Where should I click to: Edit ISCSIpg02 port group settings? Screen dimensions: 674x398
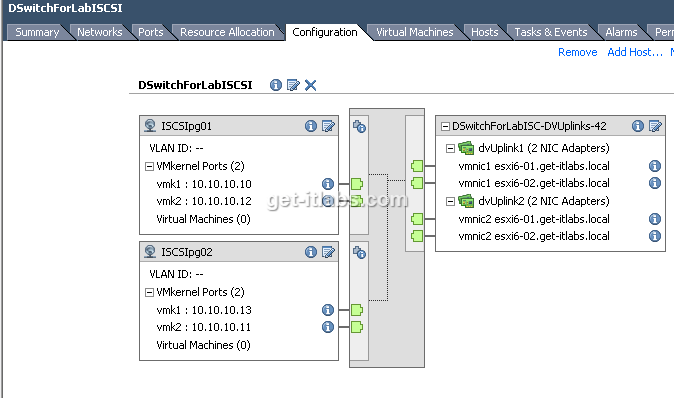(x=328, y=252)
